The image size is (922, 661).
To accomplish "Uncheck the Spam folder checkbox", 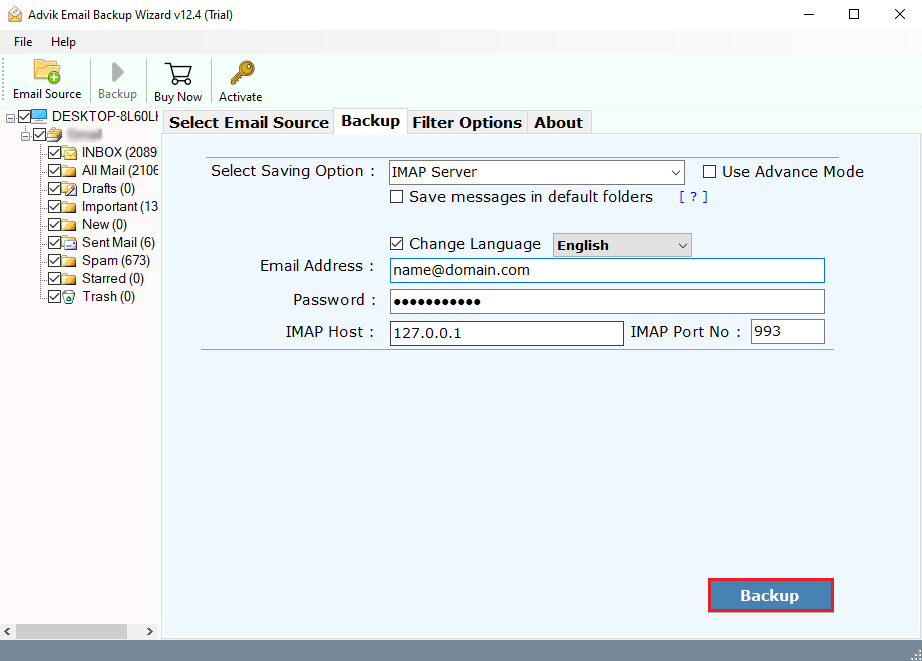I will 55,261.
